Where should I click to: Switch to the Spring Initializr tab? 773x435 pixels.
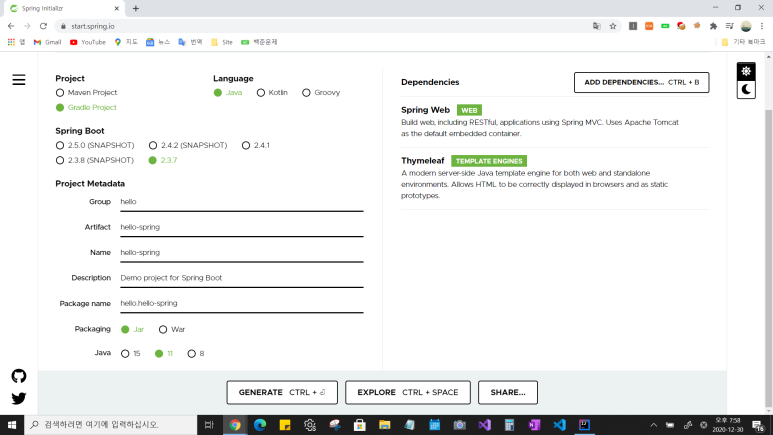64,8
